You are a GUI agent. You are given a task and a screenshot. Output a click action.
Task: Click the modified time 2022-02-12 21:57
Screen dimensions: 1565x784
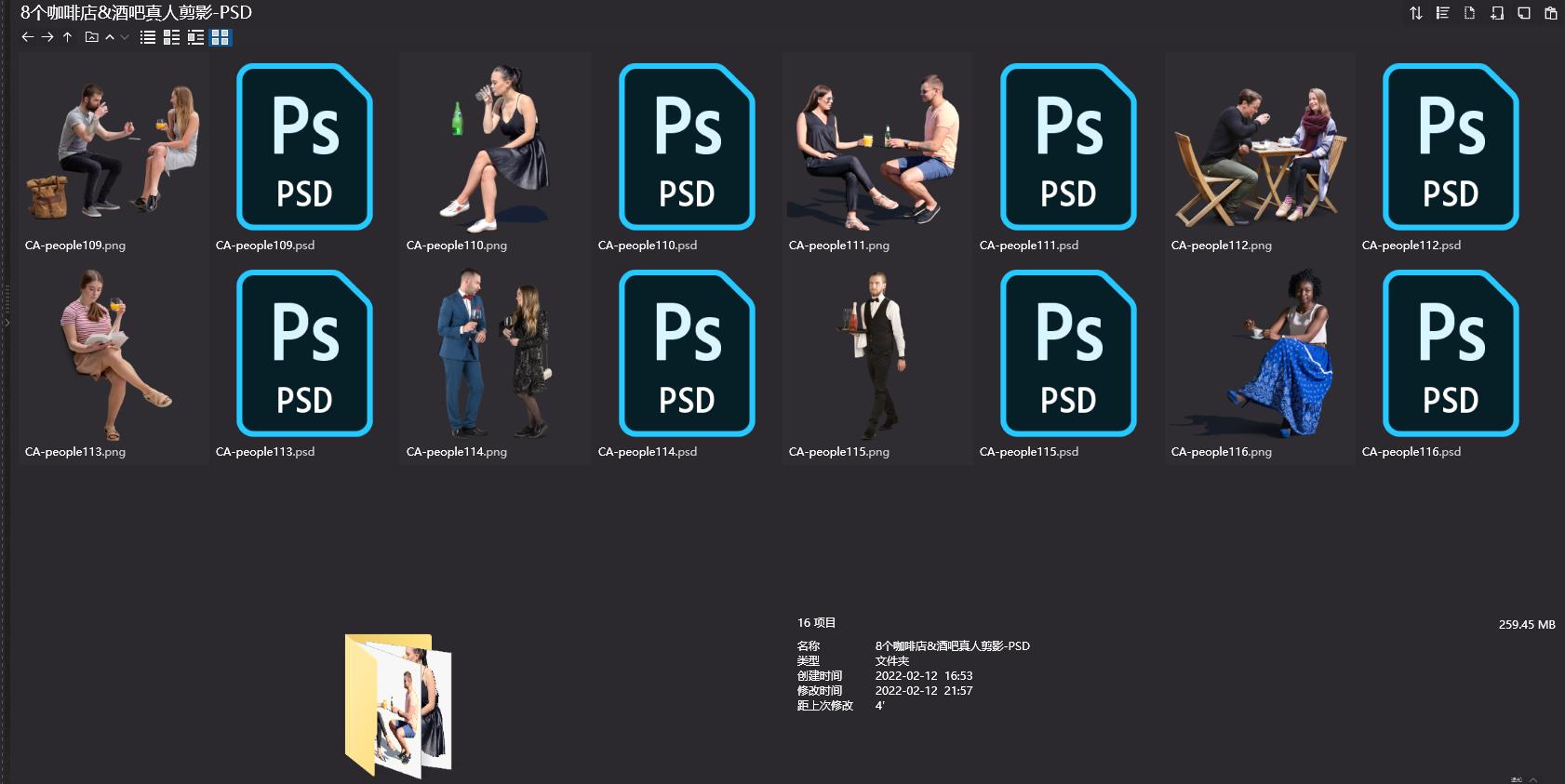pyautogui.click(x=924, y=691)
